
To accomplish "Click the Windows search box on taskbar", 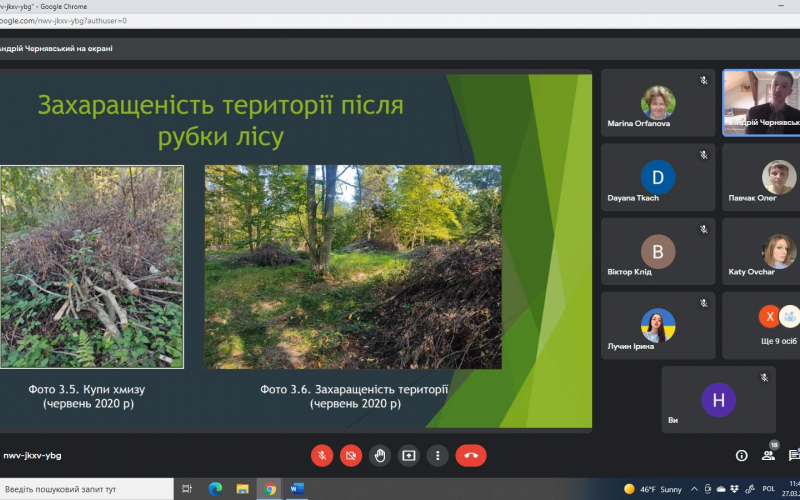I will tap(87, 489).
